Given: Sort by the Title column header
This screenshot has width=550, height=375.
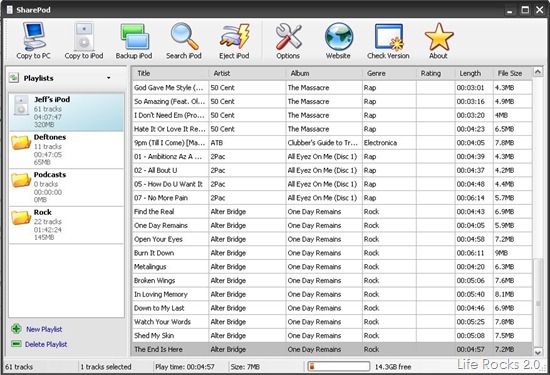Looking at the screenshot, I should (x=170, y=73).
